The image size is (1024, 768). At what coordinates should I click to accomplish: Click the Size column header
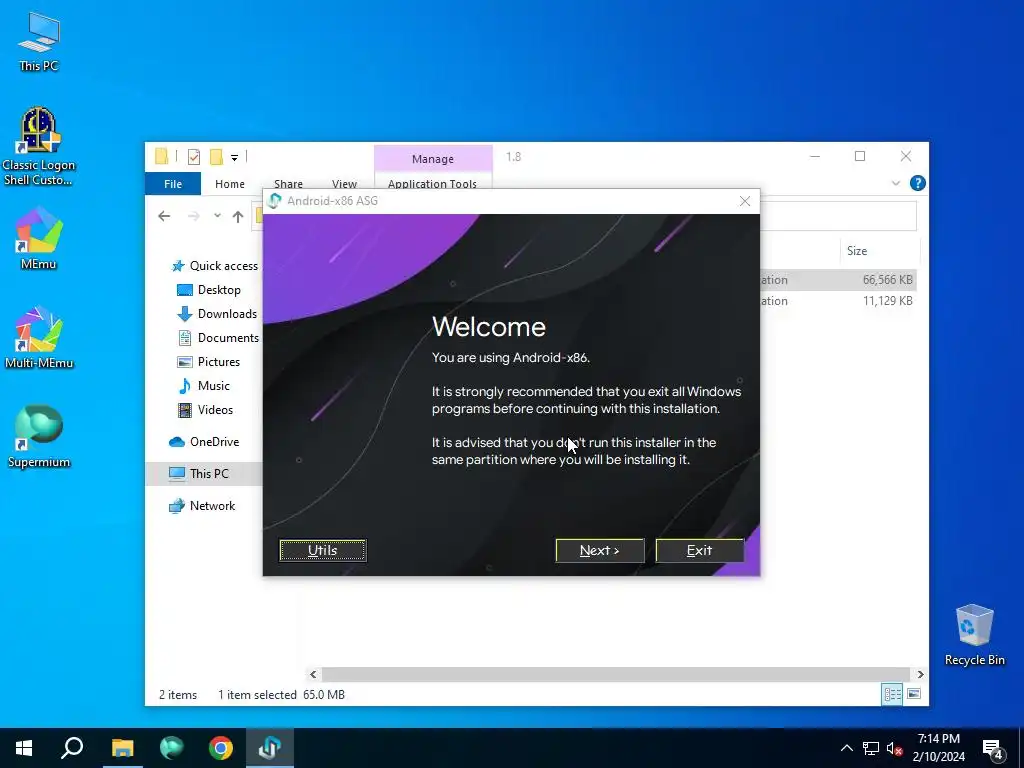coord(878,251)
